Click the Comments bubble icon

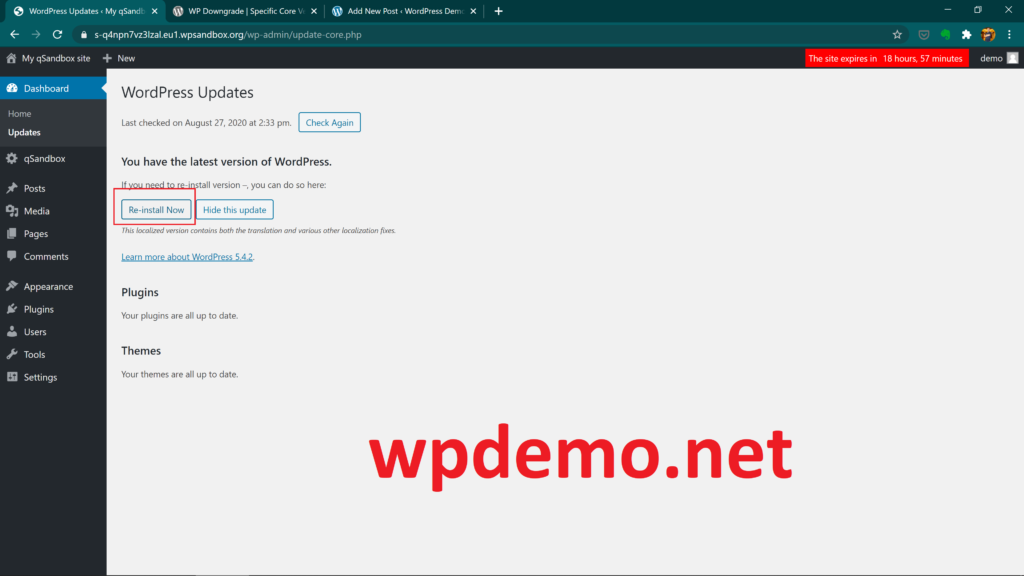(x=12, y=256)
